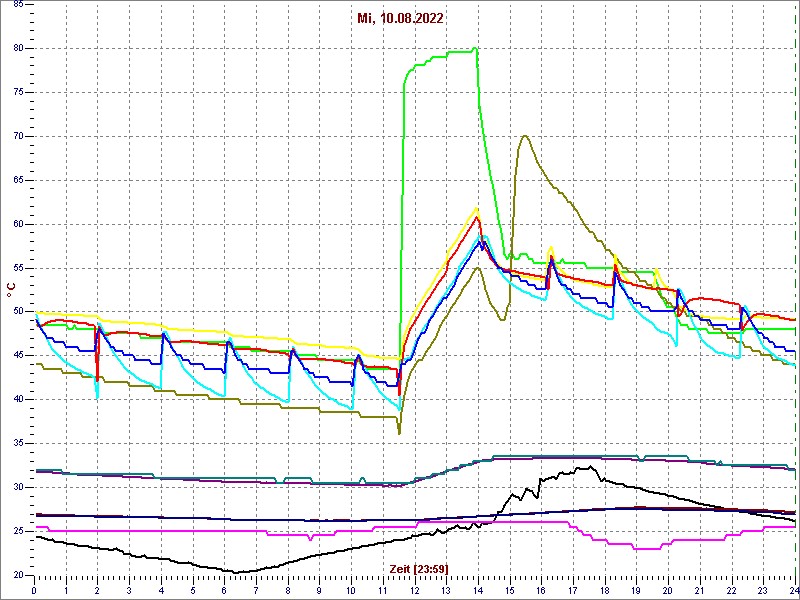Viewport: 800px width, 600px height.
Task: Click the x-axis hour label "12"
Action: 414,590
